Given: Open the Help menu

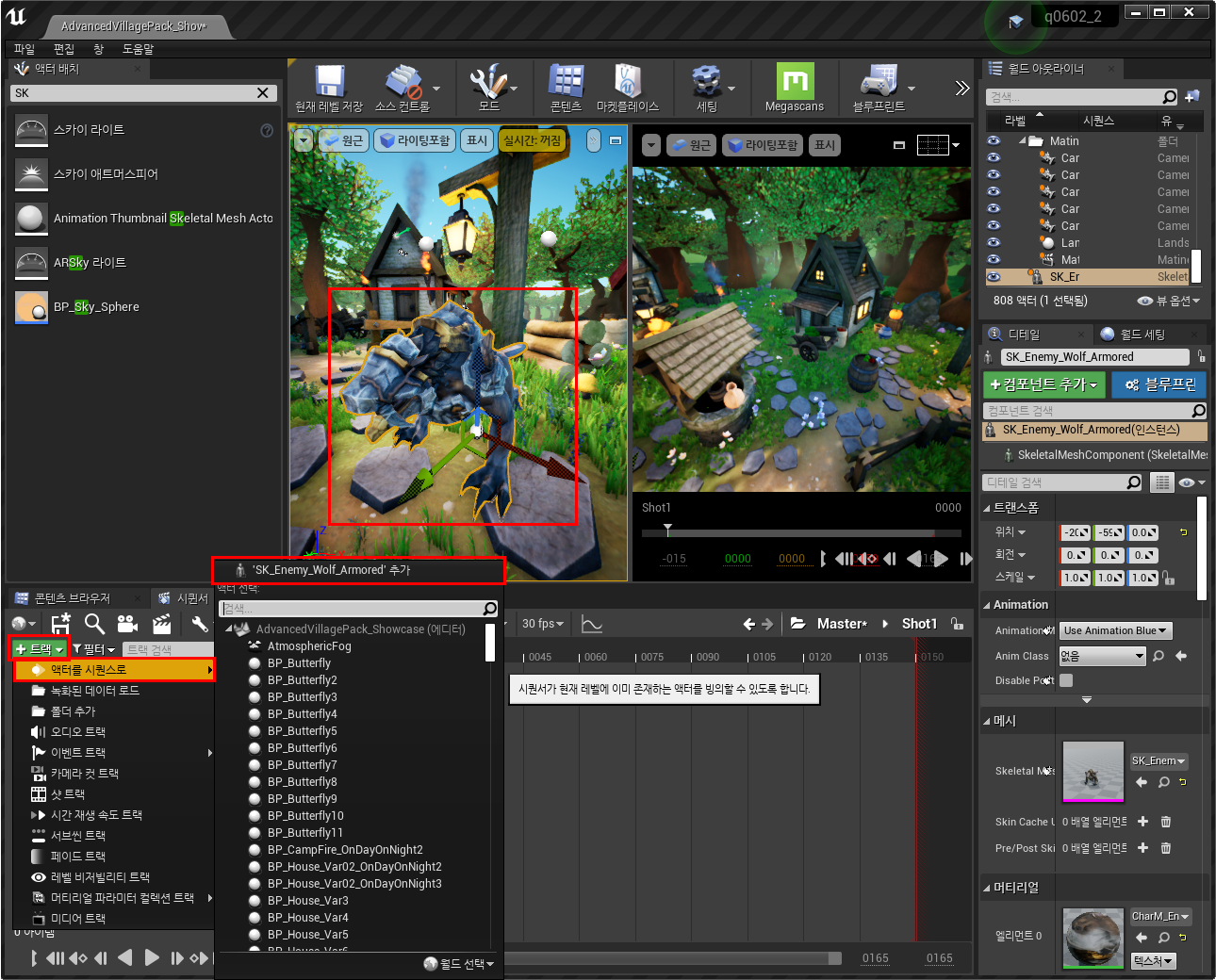Looking at the screenshot, I should pos(139,49).
